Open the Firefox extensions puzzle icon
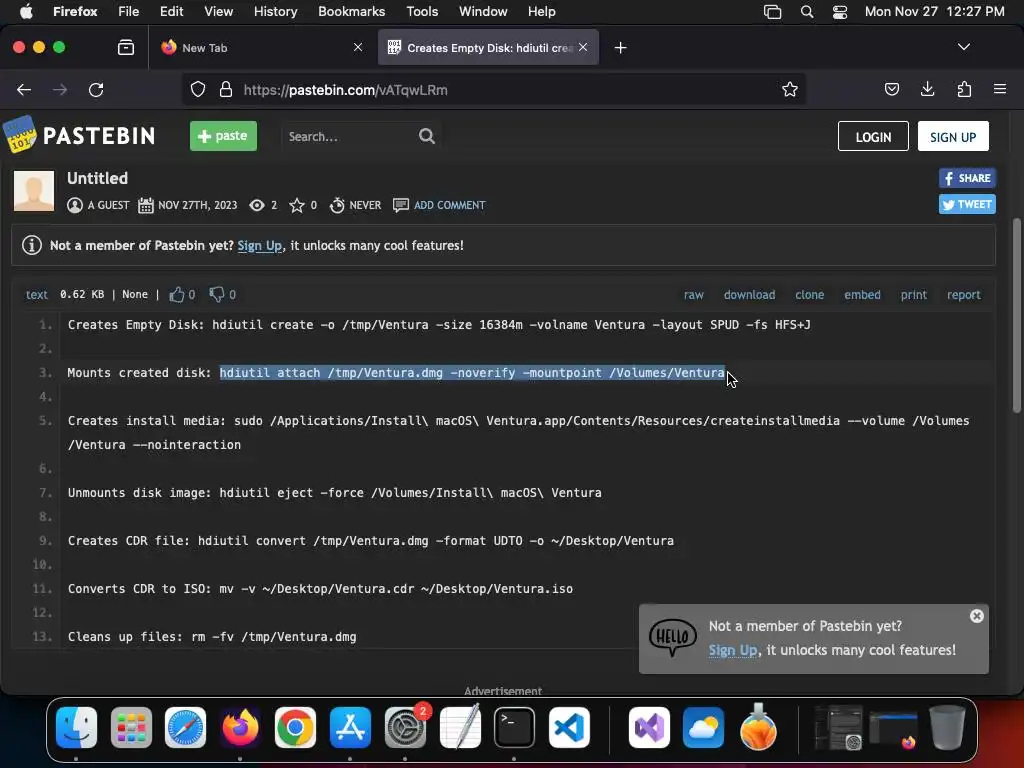 (964, 89)
